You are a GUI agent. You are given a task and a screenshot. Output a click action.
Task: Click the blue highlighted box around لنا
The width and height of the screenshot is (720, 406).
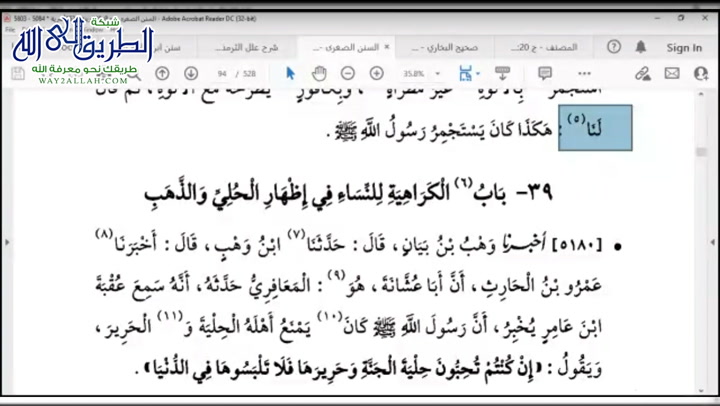point(595,128)
